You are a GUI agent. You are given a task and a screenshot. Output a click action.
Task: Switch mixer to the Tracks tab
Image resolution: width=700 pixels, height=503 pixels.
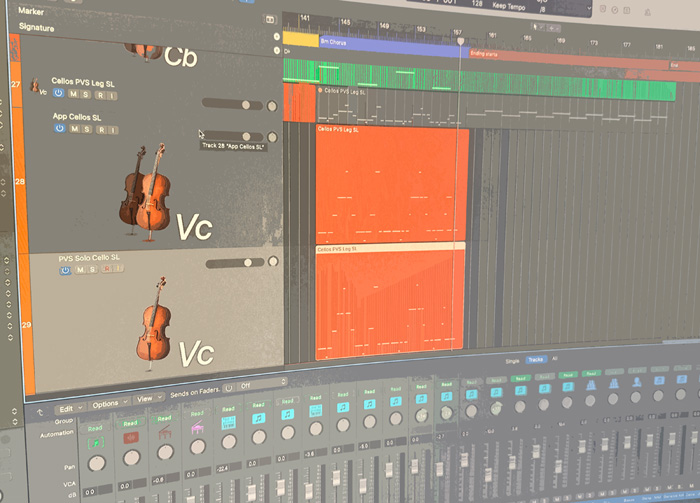pyautogui.click(x=535, y=359)
